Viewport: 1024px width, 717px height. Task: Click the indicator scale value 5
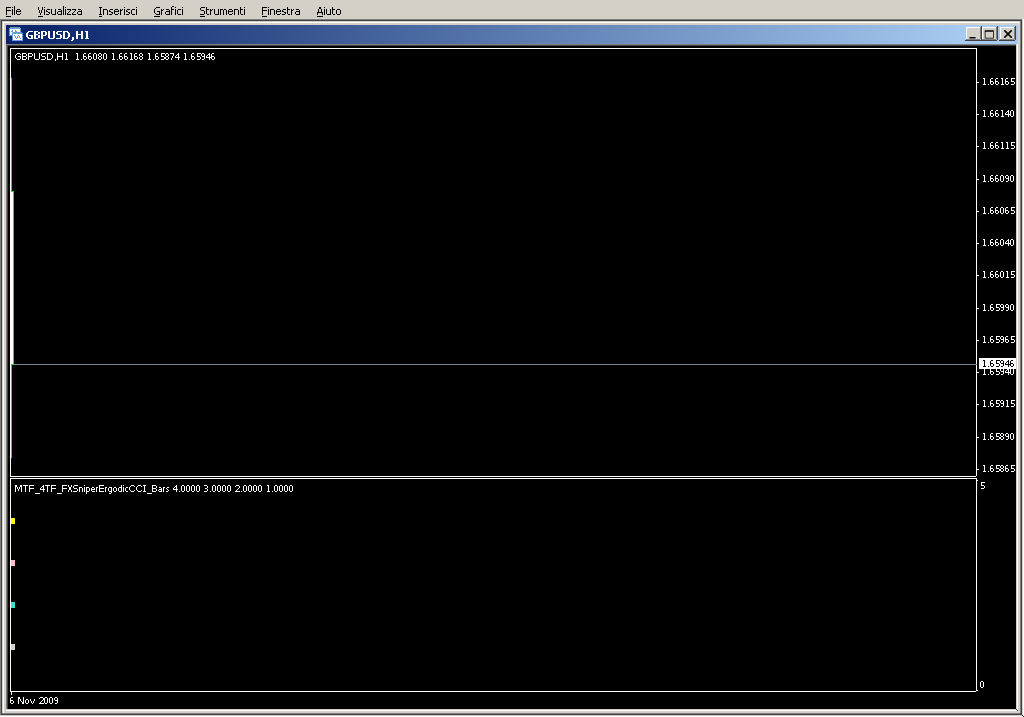pos(982,486)
